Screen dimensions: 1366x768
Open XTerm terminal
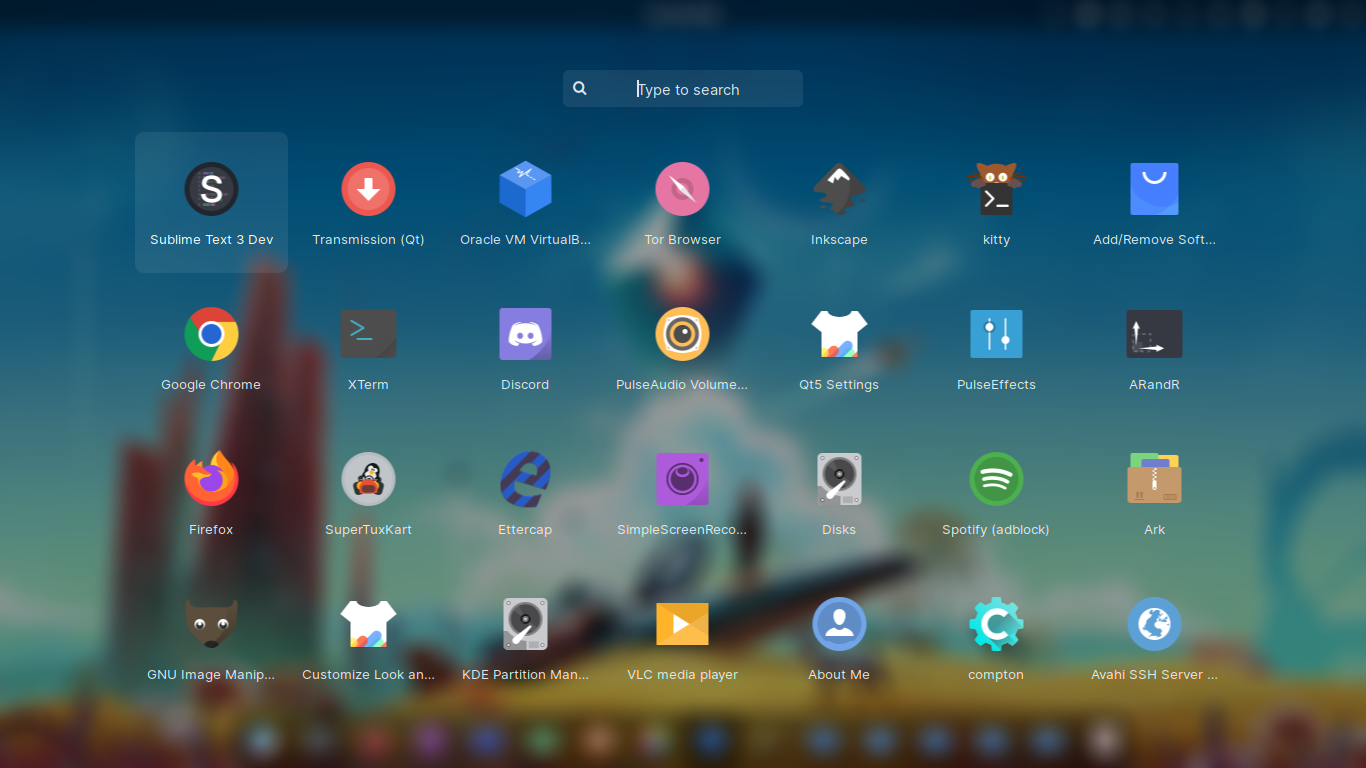coord(368,334)
